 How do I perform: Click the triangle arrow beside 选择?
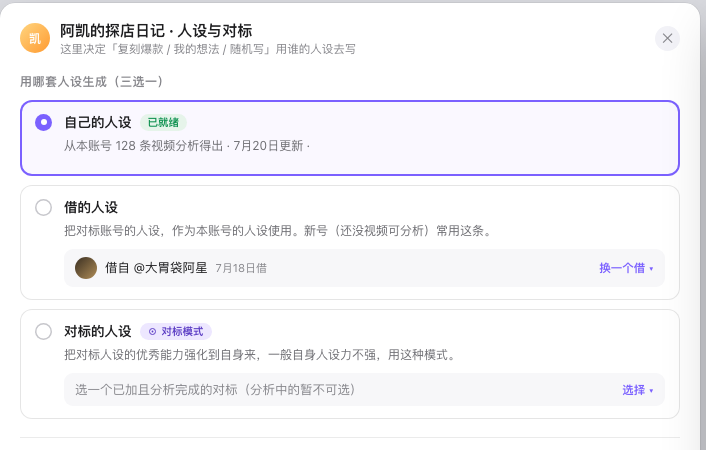(651, 391)
